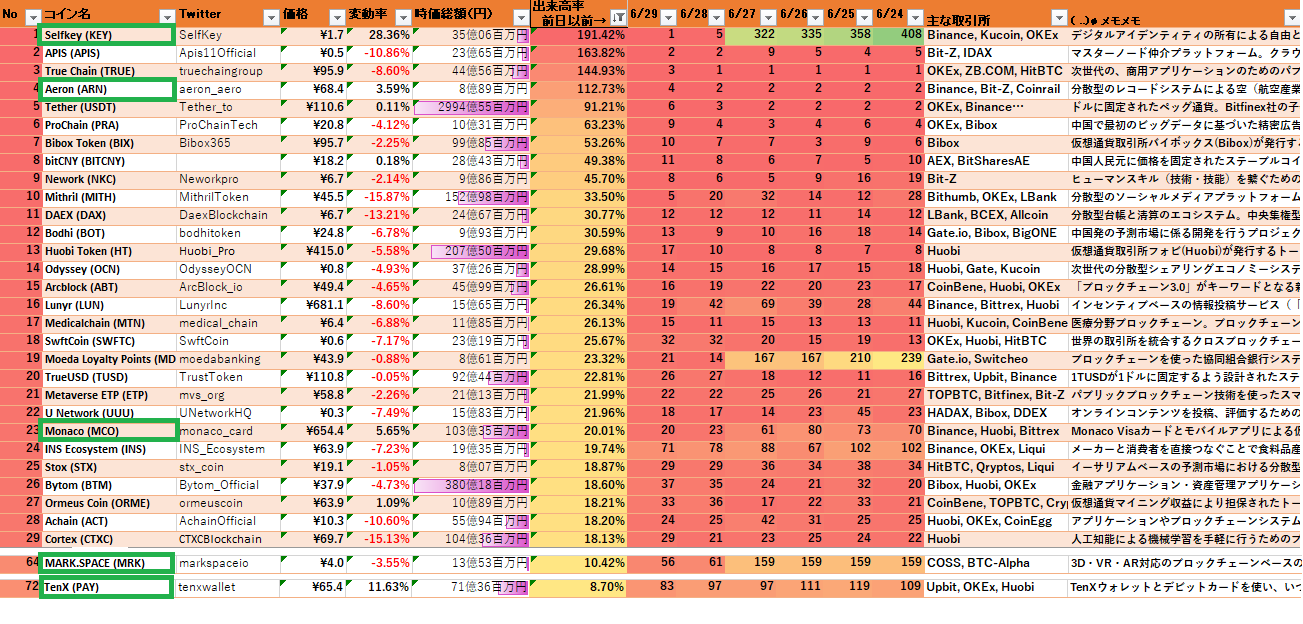This screenshot has height=624, width=1303.
Task: Click the Tether_to Twitter handle cell
Action: coord(228,107)
